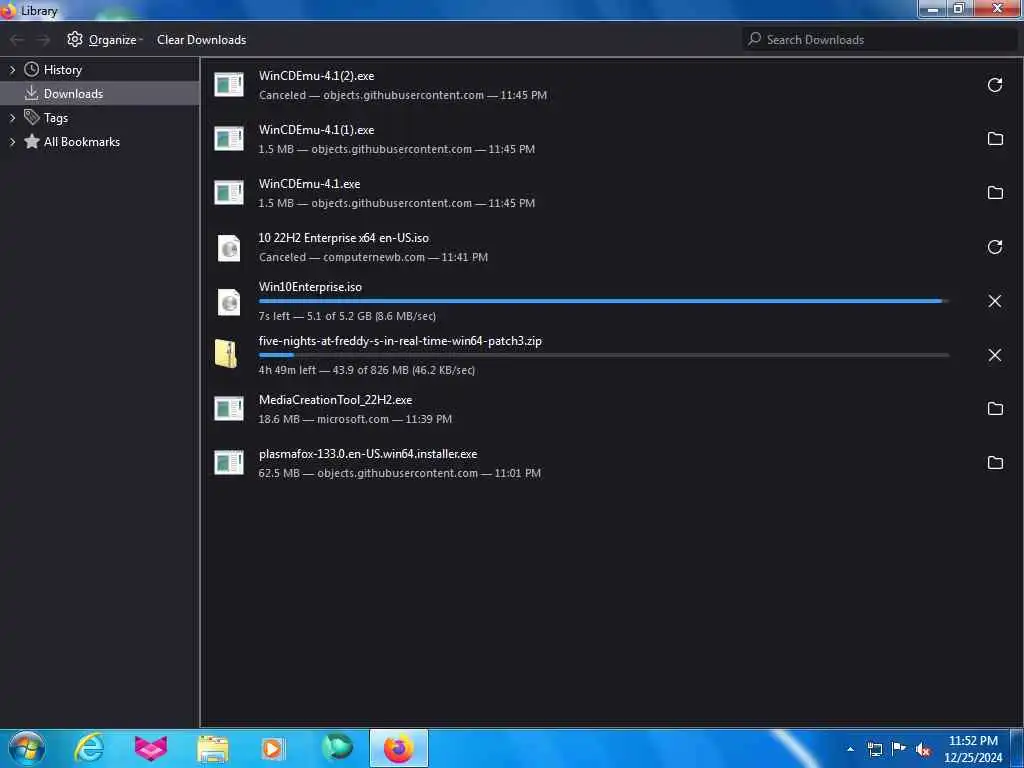Click the WinCDEmu-4.1(2).exe file icon
Viewport: 1024px width, 768px height.
tap(229, 85)
